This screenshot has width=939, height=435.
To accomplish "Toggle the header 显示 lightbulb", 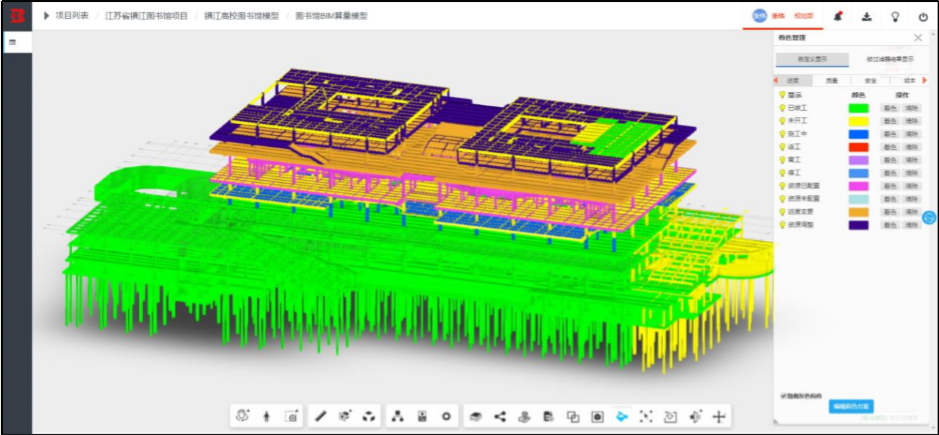I will tap(782, 95).
